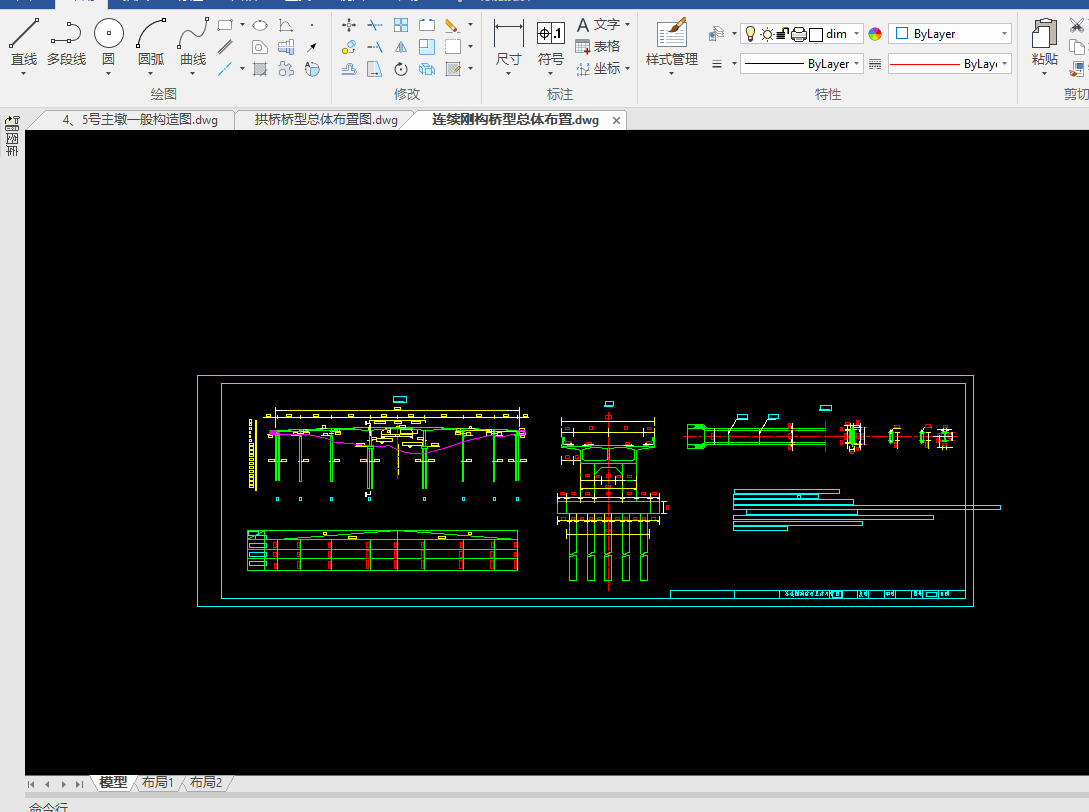Open the red ByLayer lineweight dropdown
1089x812 pixels.
coord(949,63)
